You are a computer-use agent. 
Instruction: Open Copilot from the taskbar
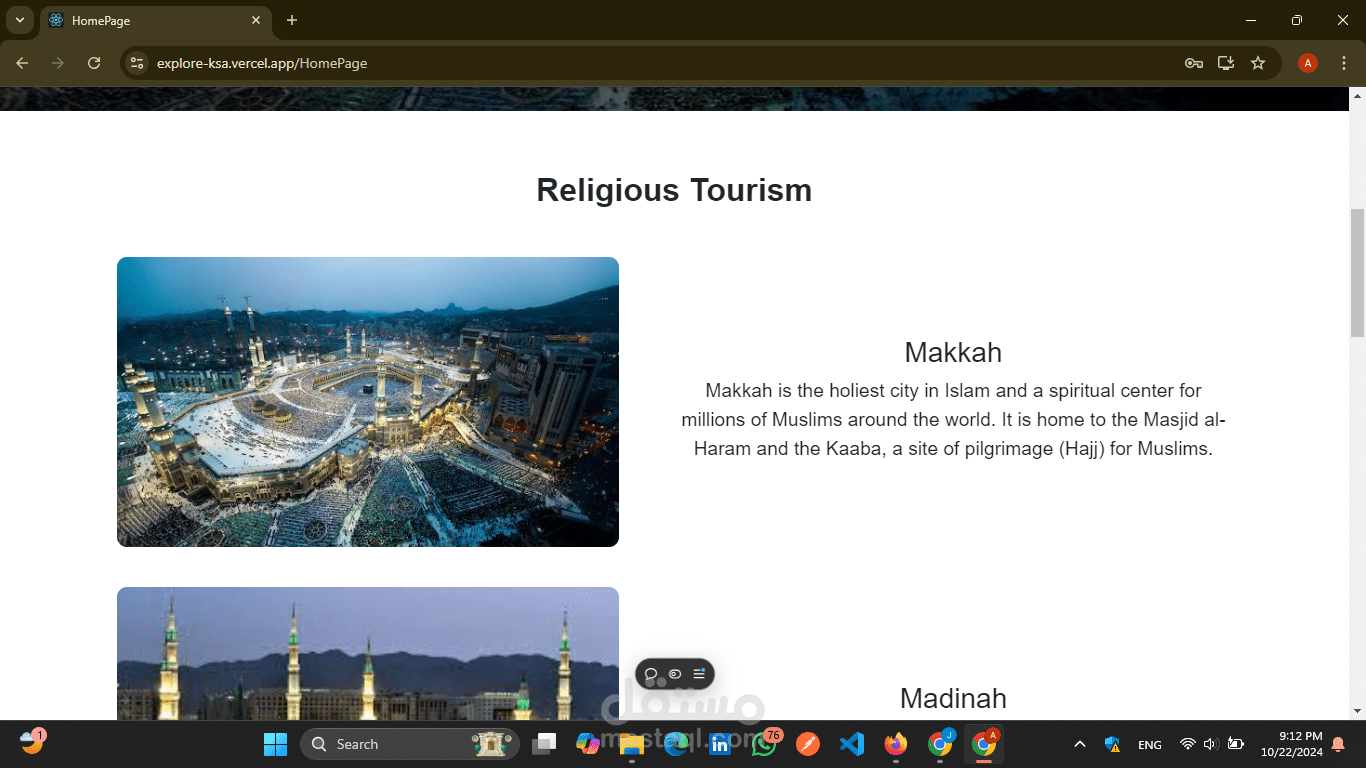point(587,744)
